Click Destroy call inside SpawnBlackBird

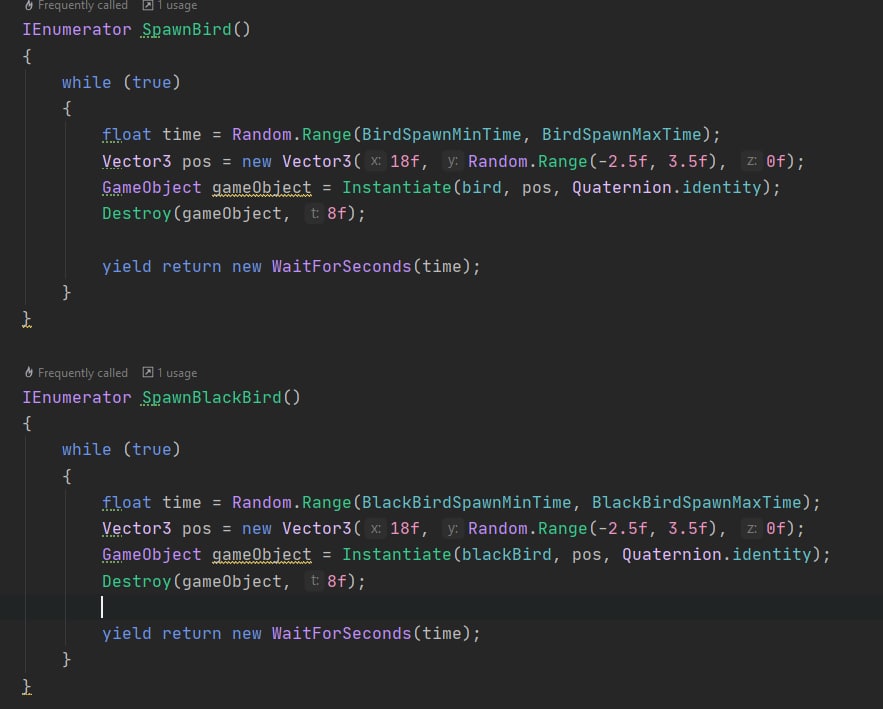(x=136, y=581)
